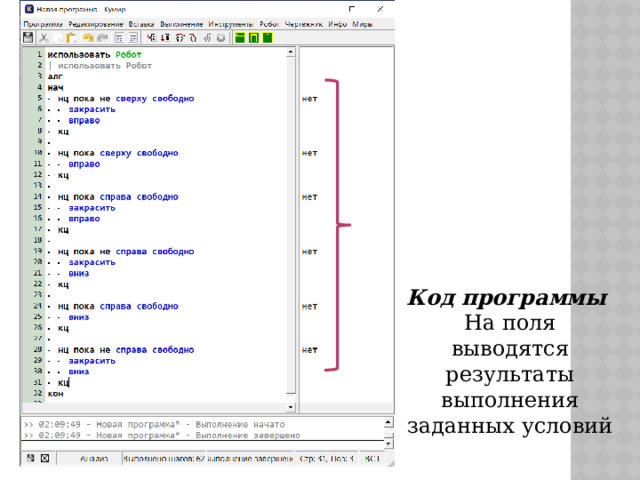The width and height of the screenshot is (640, 480).
Task: Click the Cut scissors icon
Action: coord(43,38)
